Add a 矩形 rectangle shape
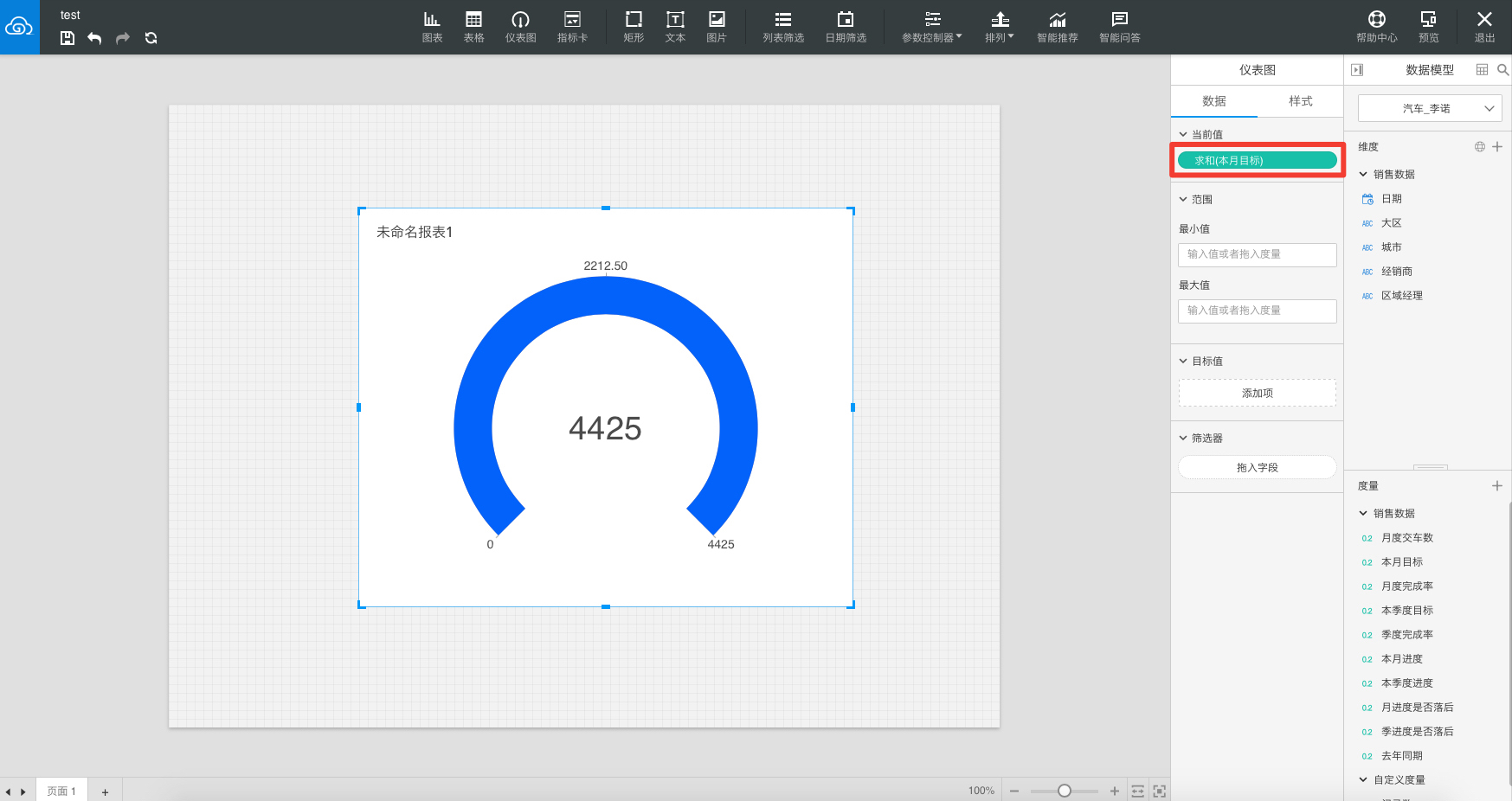The height and width of the screenshot is (801, 1512). point(634,27)
